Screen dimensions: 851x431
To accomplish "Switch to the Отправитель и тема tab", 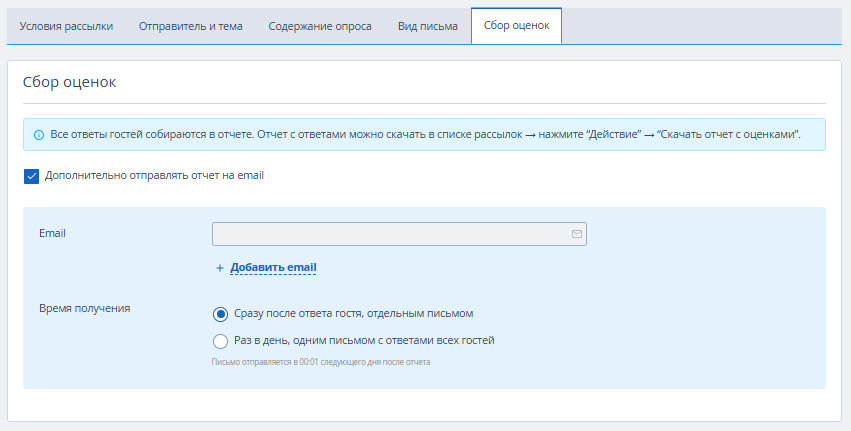I will click(x=191, y=26).
